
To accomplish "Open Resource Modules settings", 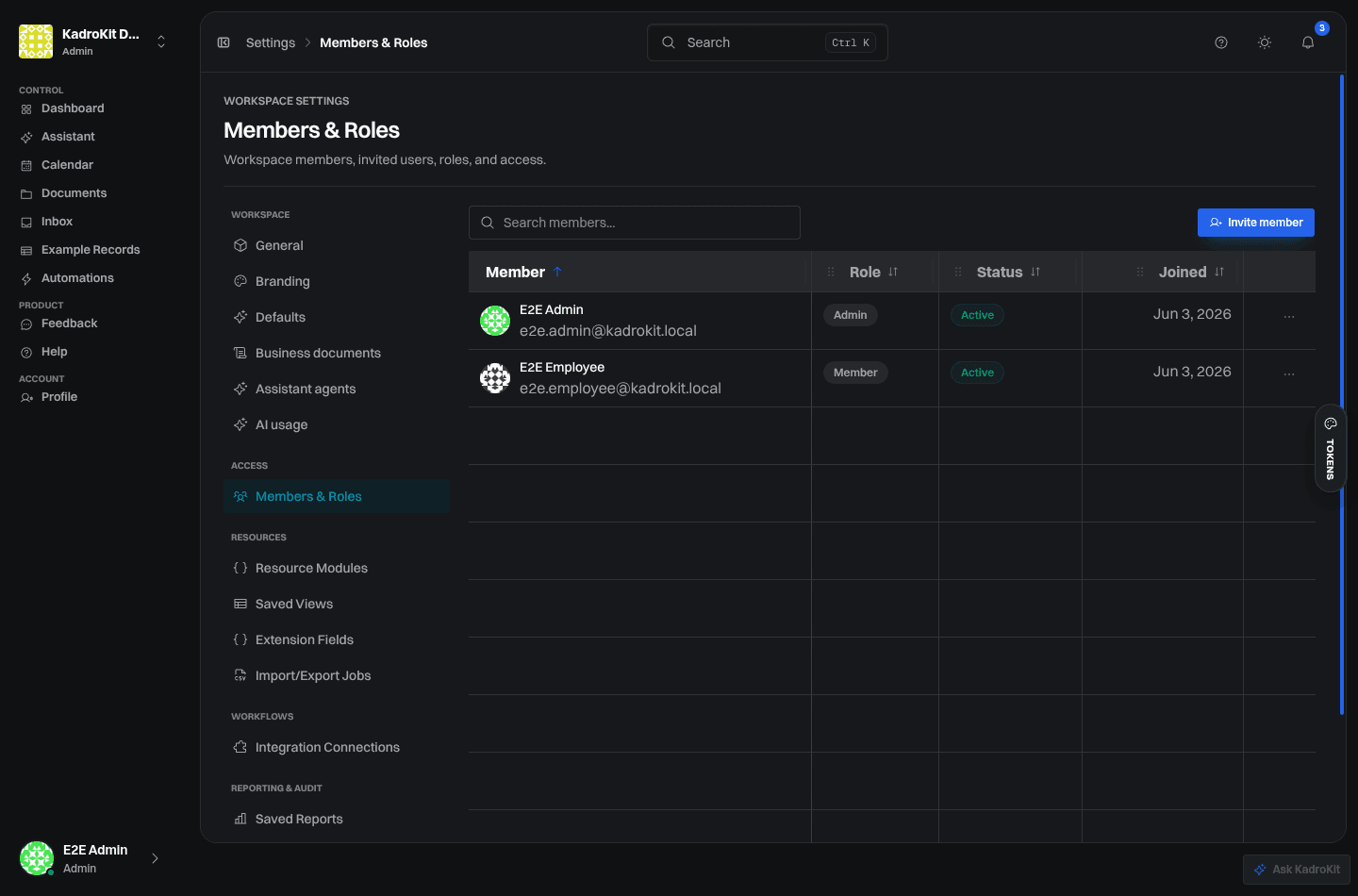I will (x=337, y=568).
